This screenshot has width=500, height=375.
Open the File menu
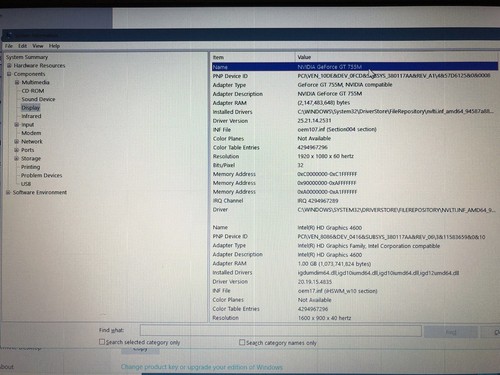(x=9, y=46)
